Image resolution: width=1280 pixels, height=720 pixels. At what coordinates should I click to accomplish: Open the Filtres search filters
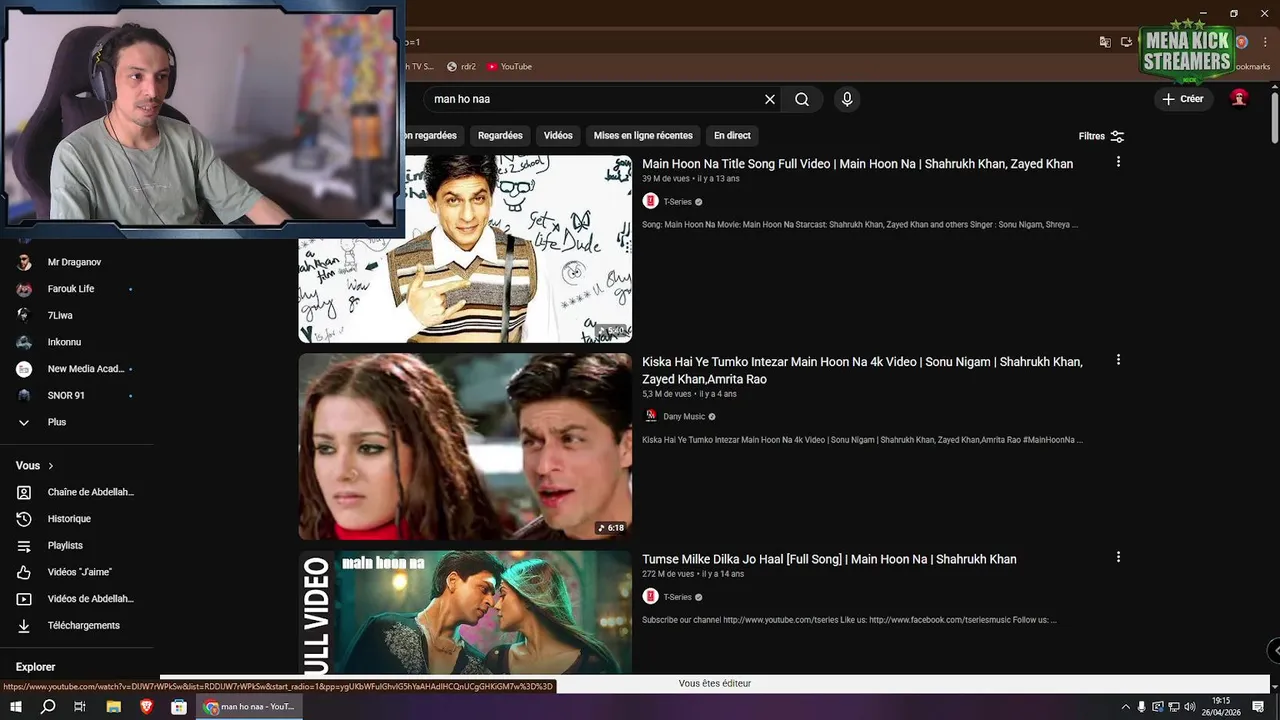(x=1101, y=136)
